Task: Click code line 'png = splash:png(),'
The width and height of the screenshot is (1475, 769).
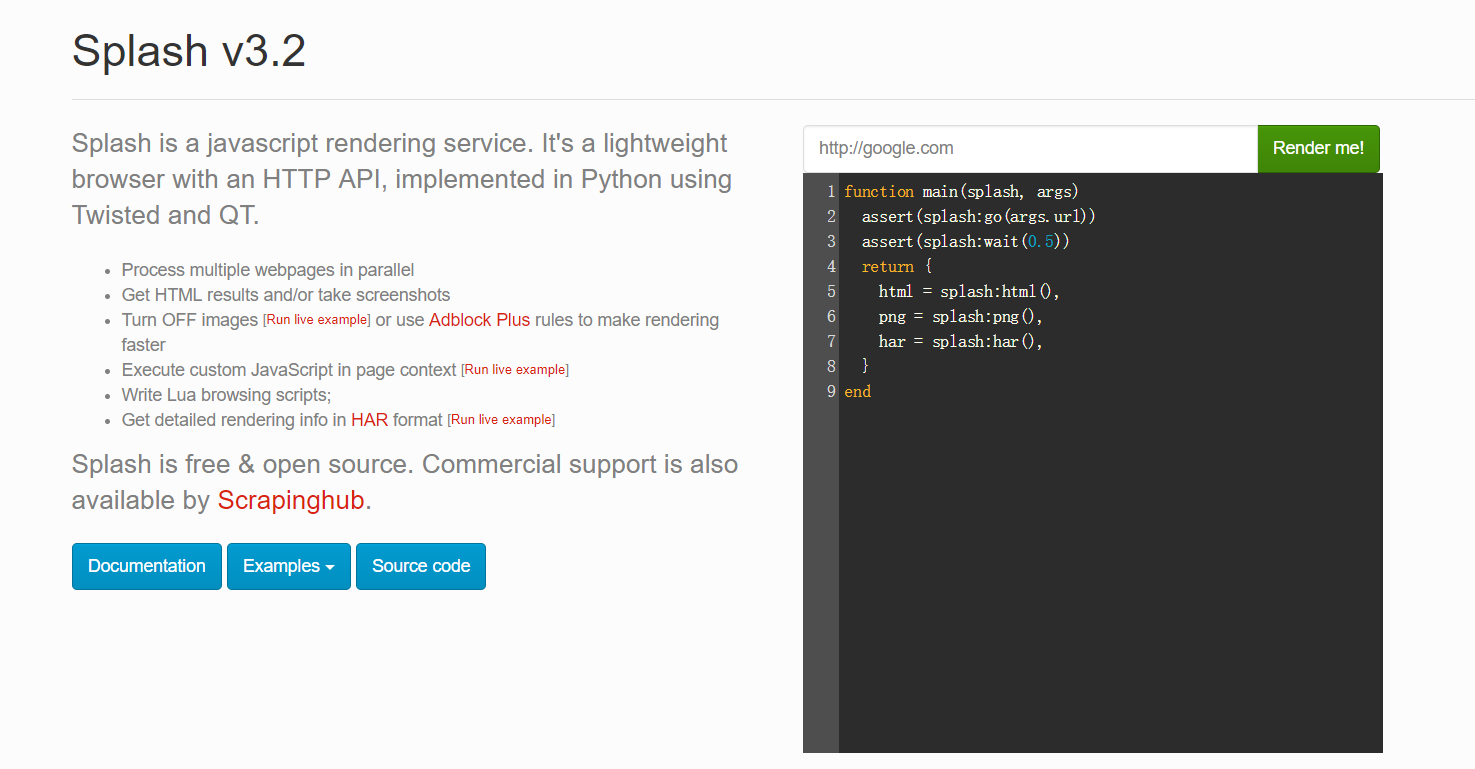Action: click(961, 317)
